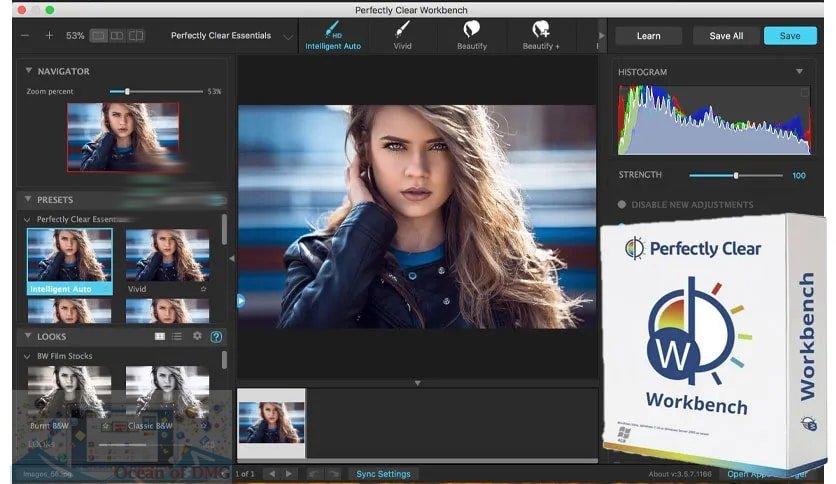
Task: Toggle Disable New Adjustments option
Action: (623, 205)
